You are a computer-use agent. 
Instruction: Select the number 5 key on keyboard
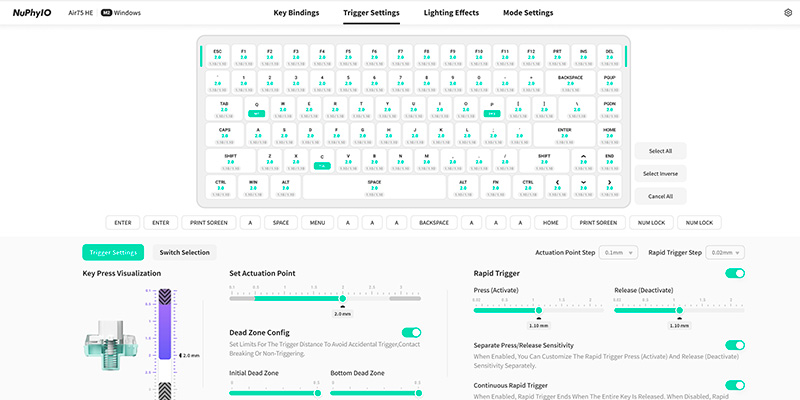[x=348, y=82]
